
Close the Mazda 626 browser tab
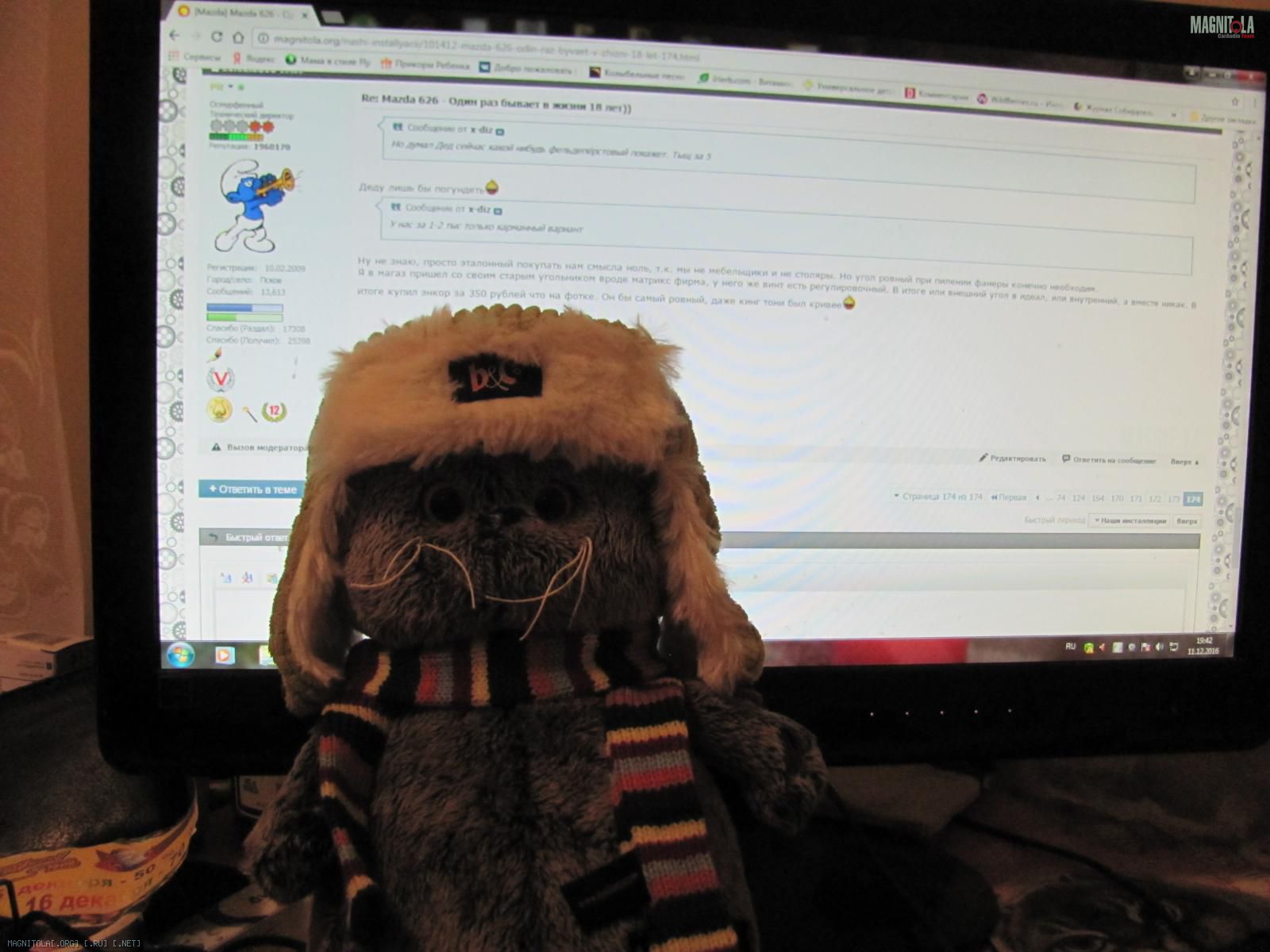(305, 15)
